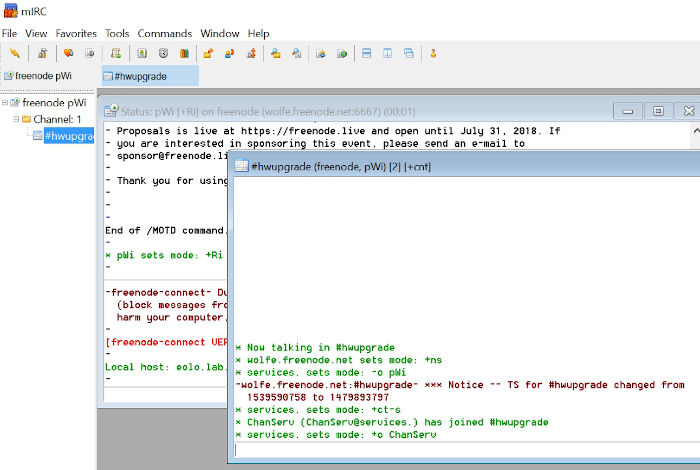Click 'pWi sets mode: +Ri' line

click(164, 255)
